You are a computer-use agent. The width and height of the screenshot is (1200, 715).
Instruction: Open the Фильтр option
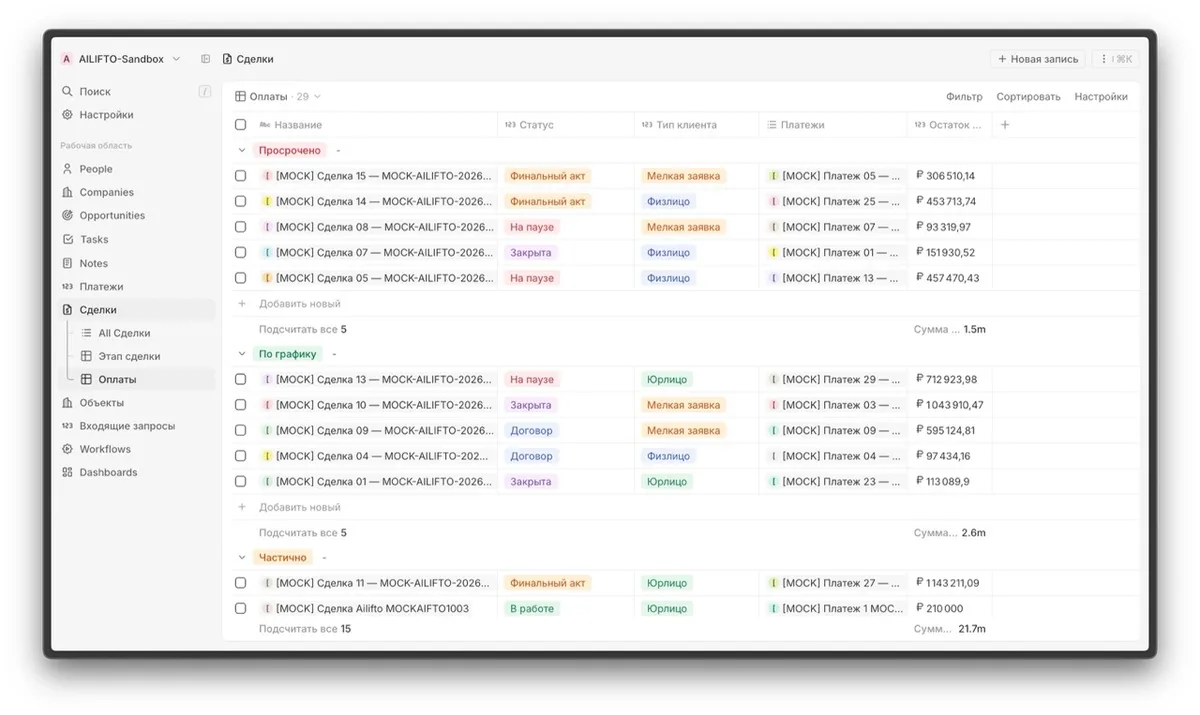point(964,97)
